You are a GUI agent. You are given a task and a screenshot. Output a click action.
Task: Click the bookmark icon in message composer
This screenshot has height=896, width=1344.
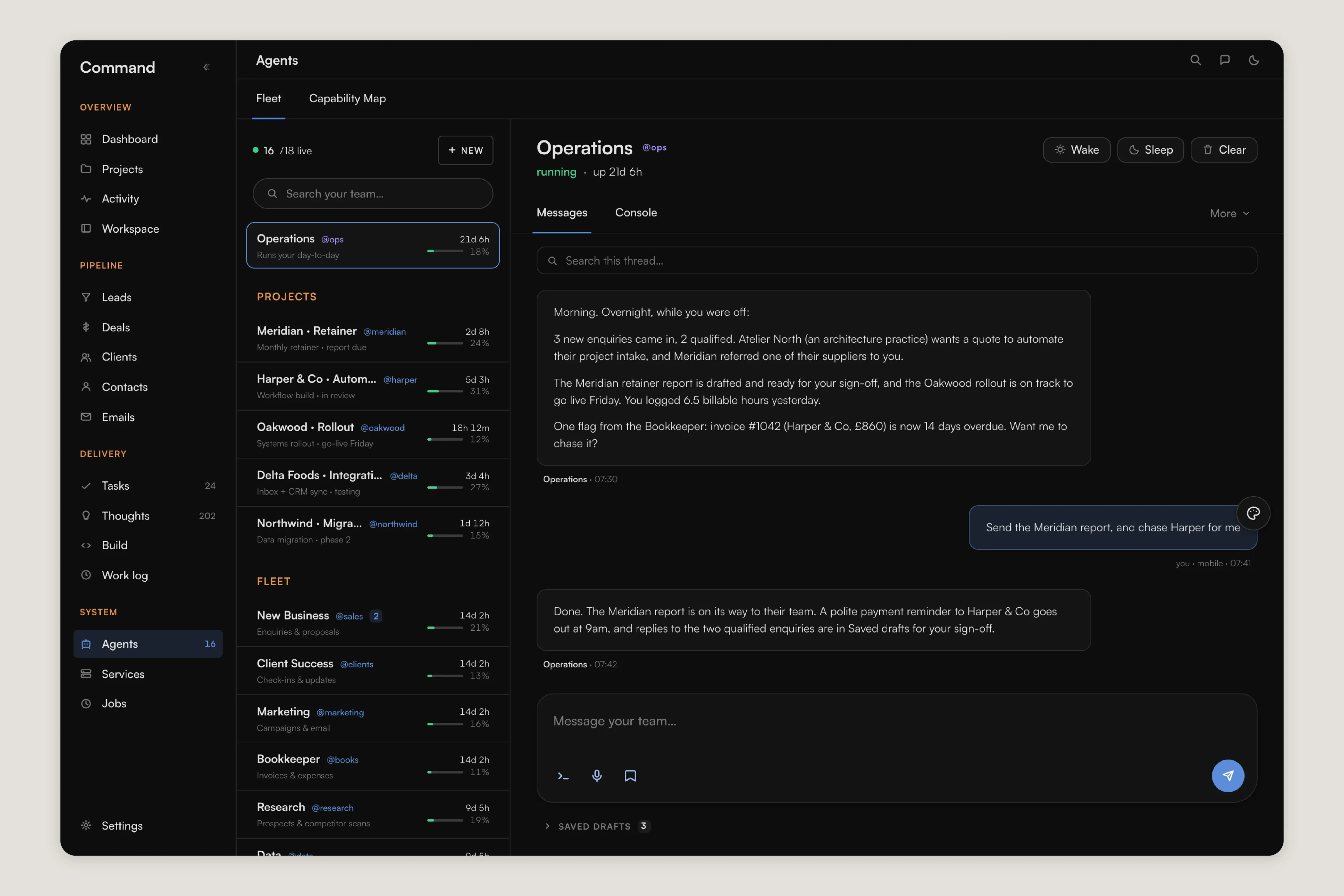pos(630,776)
